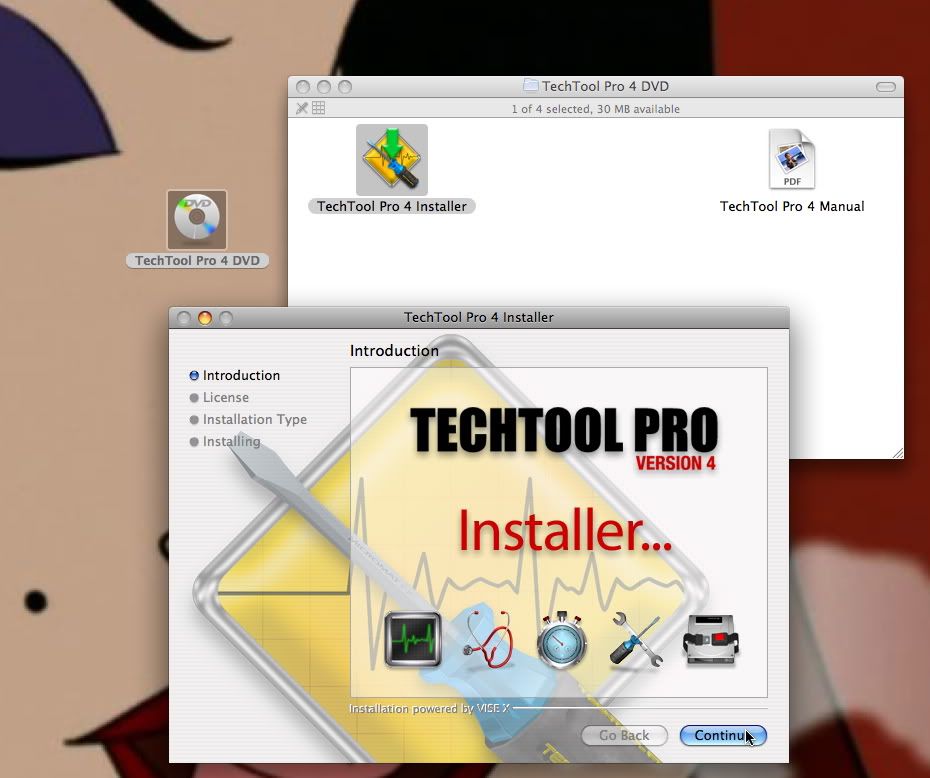Click the folder proxy icon in DVD window title
Image resolution: width=930 pixels, height=778 pixels.
tap(530, 85)
